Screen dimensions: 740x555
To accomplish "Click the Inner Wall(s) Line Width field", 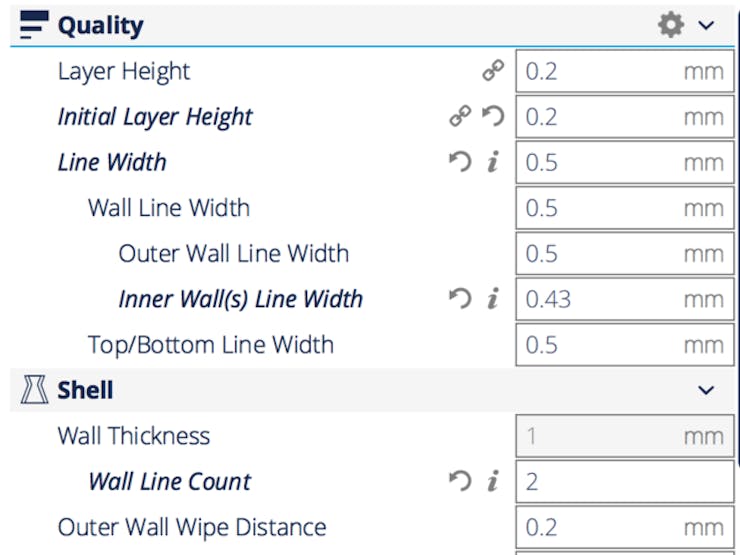I will coord(625,299).
